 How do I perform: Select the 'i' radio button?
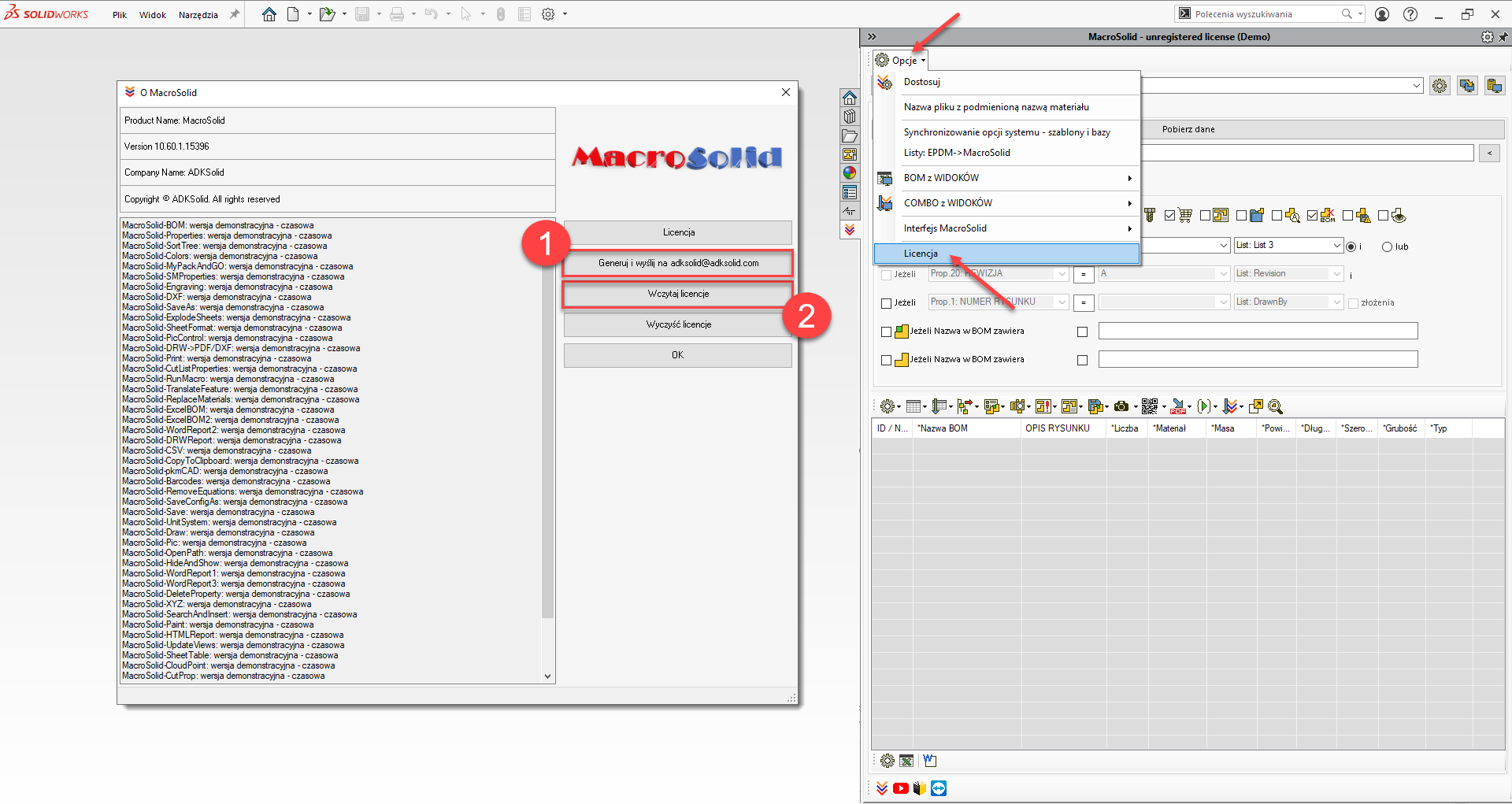click(x=1351, y=246)
